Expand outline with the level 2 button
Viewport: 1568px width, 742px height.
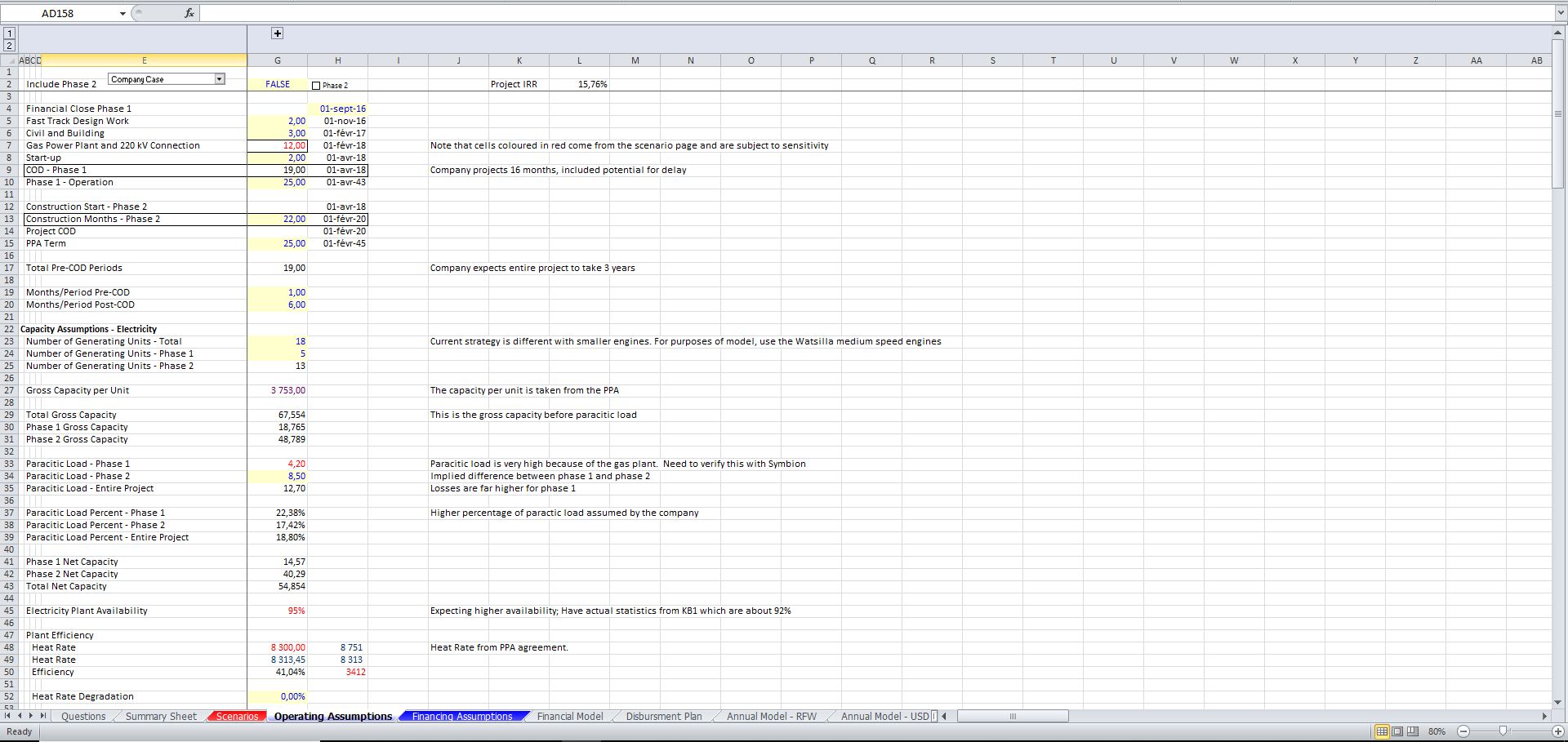coord(8,45)
